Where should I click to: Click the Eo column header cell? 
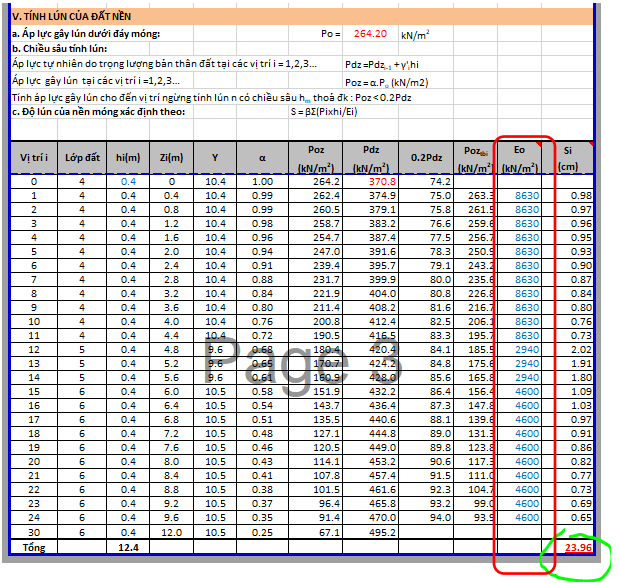519,157
